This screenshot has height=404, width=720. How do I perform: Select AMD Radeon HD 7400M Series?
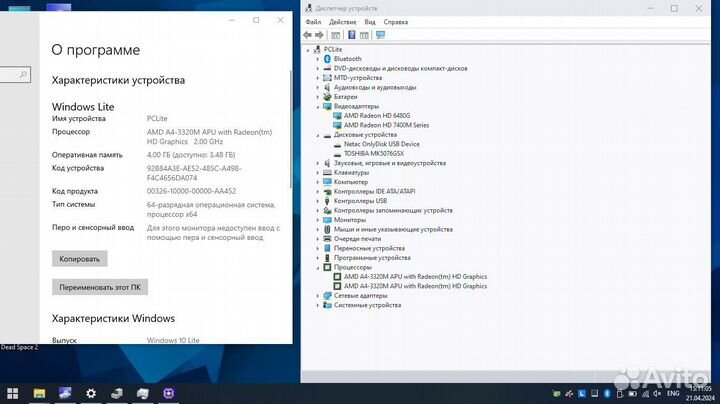click(386, 125)
